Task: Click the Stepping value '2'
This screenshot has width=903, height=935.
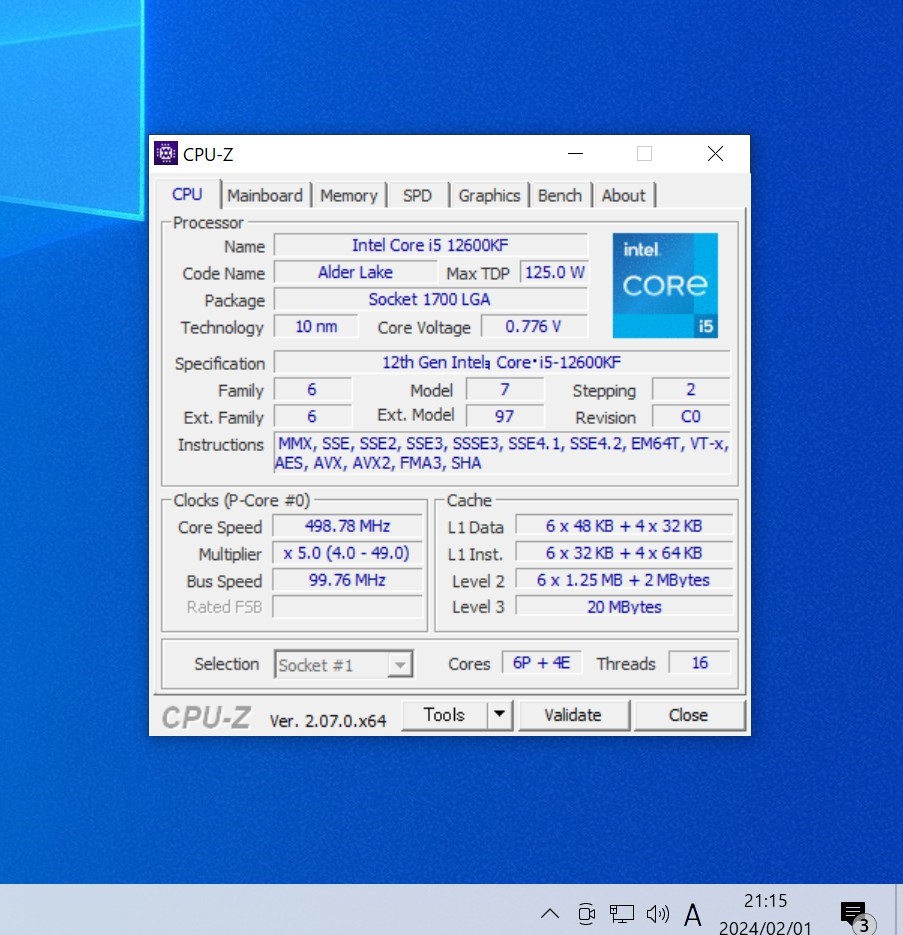Action: click(x=691, y=390)
